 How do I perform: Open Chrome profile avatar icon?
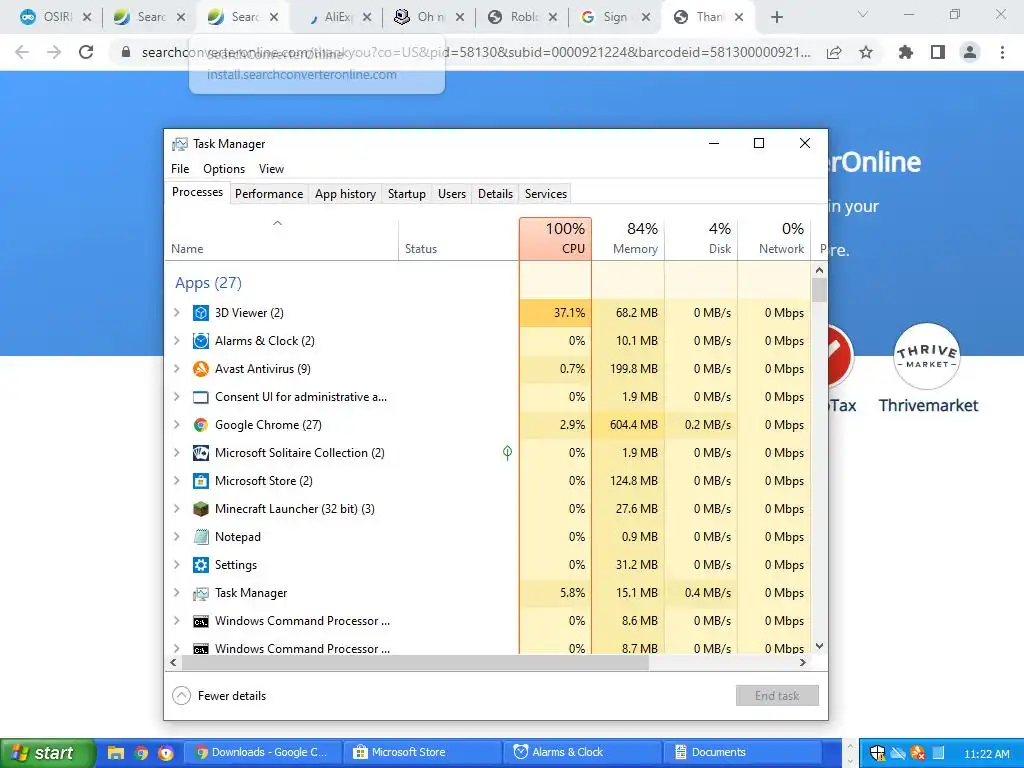coord(970,52)
